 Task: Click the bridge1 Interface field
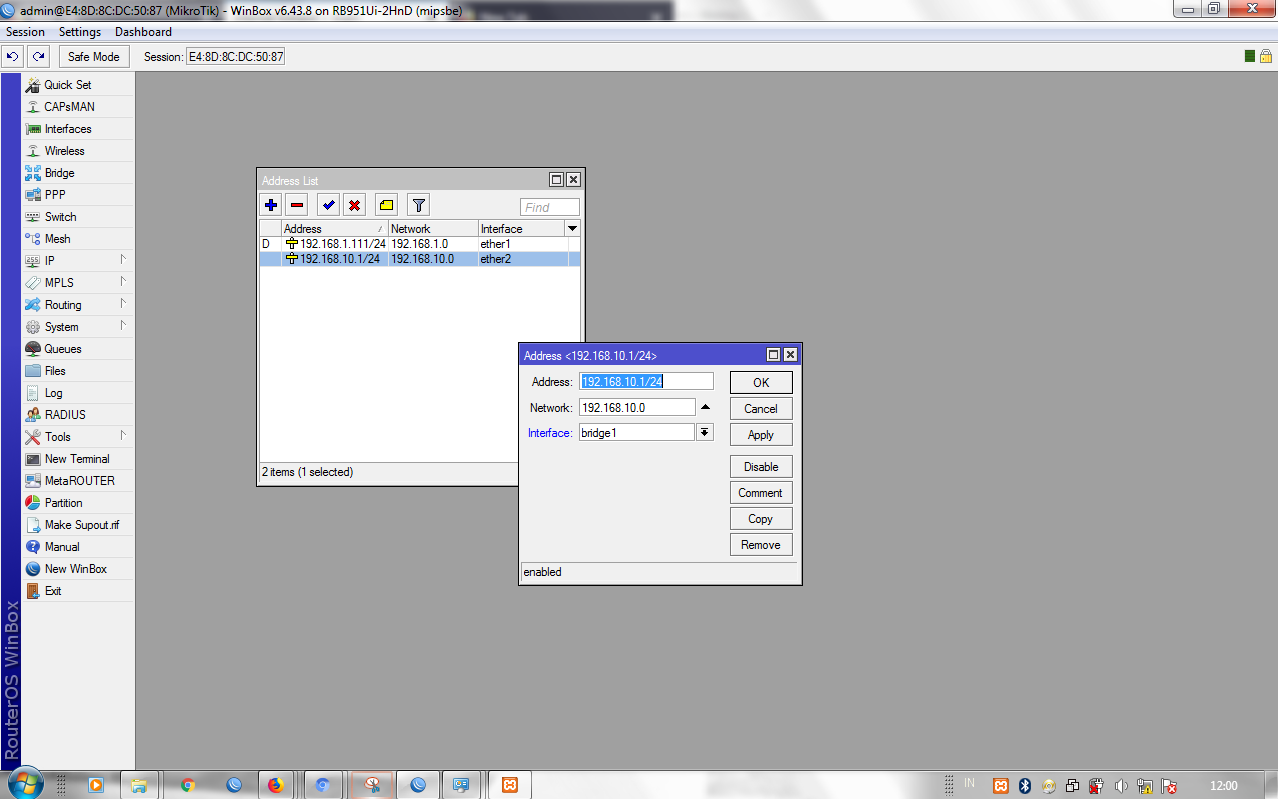(637, 432)
